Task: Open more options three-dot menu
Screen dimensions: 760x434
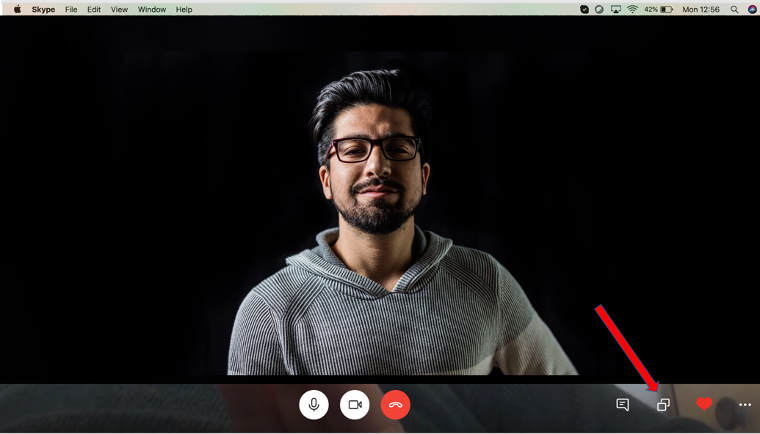Action: point(745,404)
